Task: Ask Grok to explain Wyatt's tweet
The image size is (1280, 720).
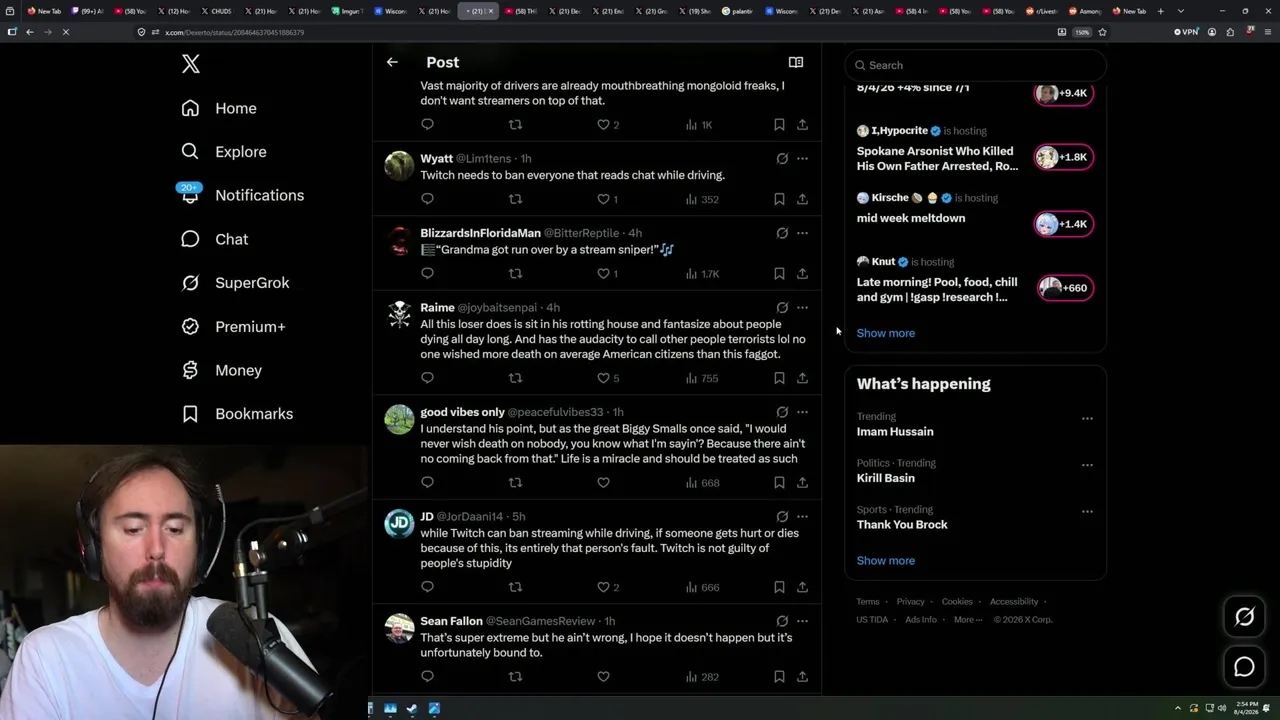Action: tap(782, 158)
